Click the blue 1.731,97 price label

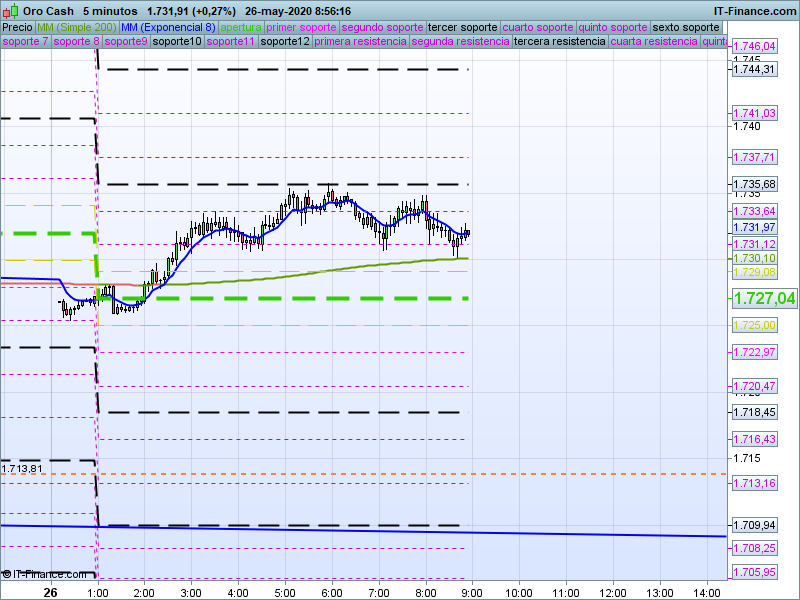click(755, 228)
